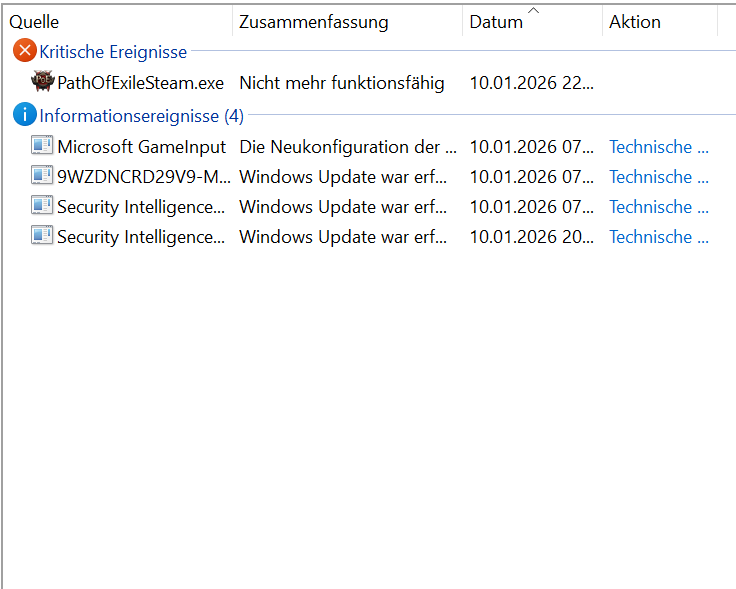Open technical details for Microsoft GameInput
Image resolution: width=736 pixels, height=589 pixels.
(x=658, y=147)
